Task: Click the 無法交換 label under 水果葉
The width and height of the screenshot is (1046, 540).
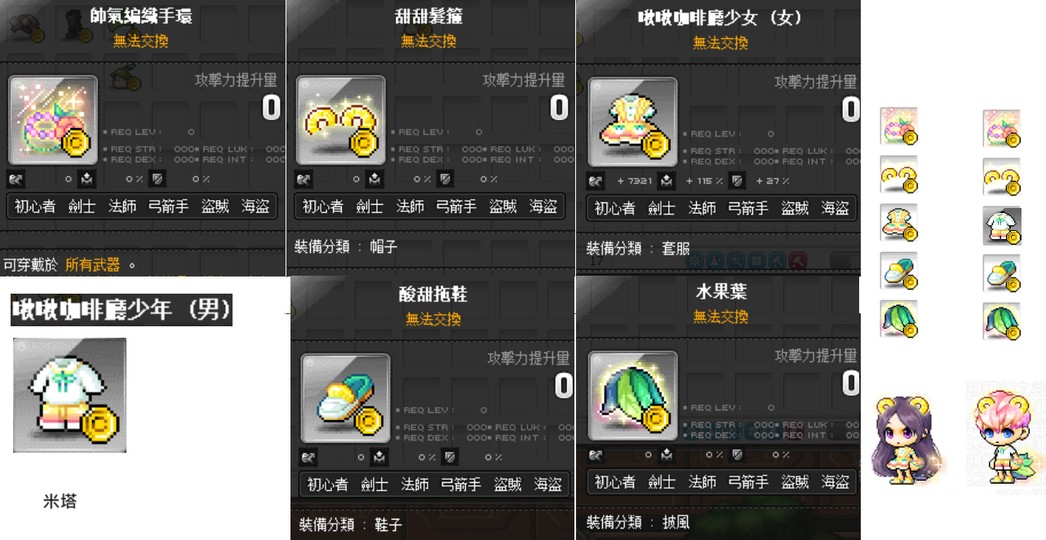Action: click(x=720, y=316)
